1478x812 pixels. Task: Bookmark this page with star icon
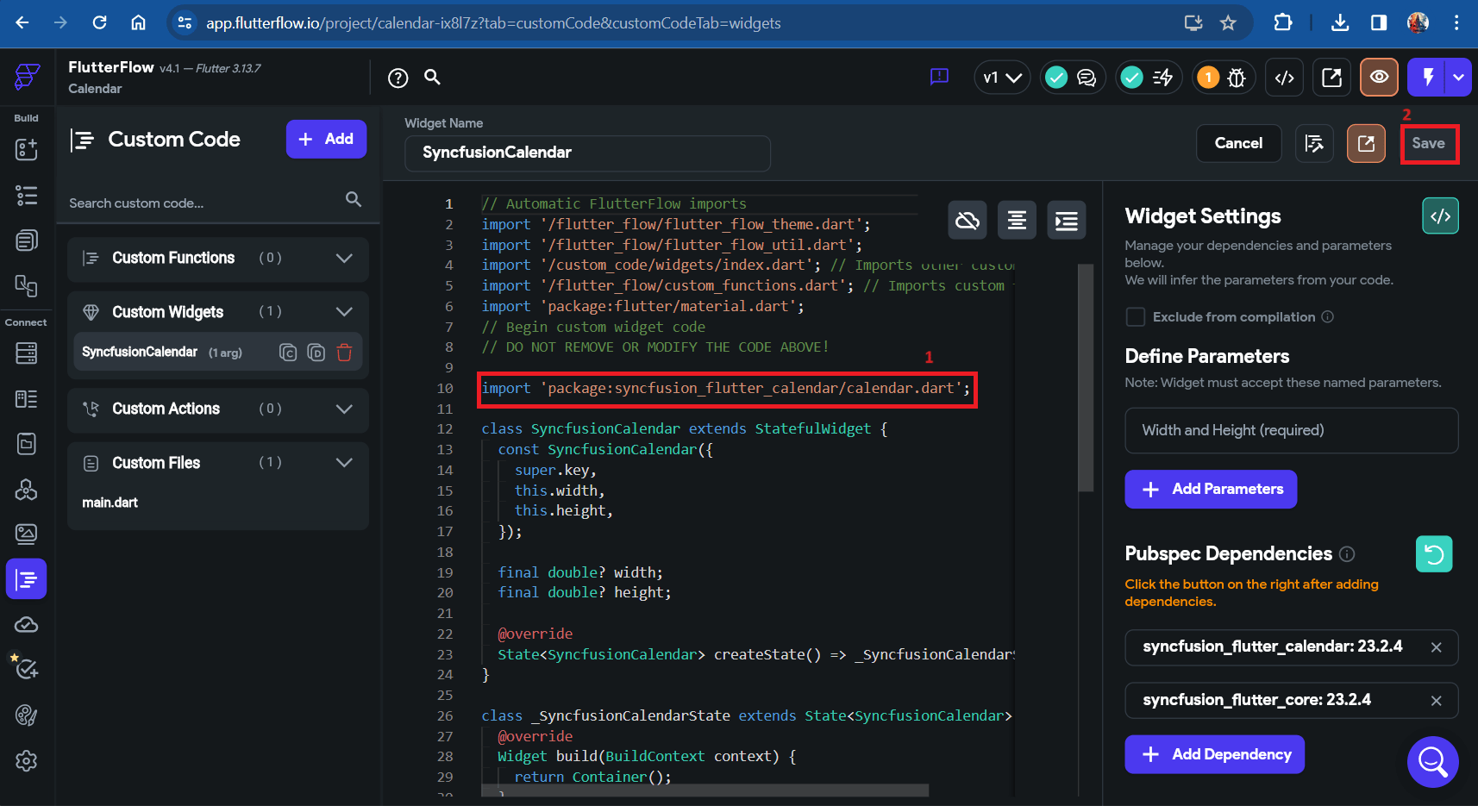[x=1228, y=23]
